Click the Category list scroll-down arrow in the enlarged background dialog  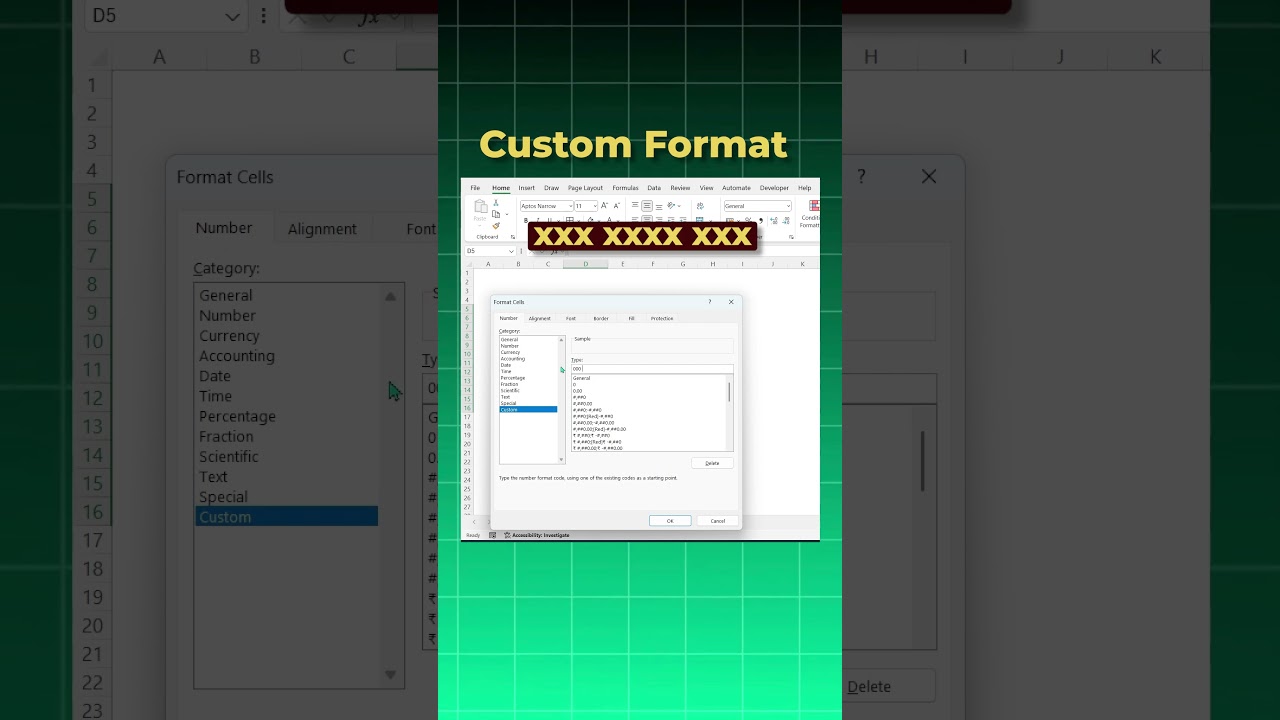coord(390,675)
